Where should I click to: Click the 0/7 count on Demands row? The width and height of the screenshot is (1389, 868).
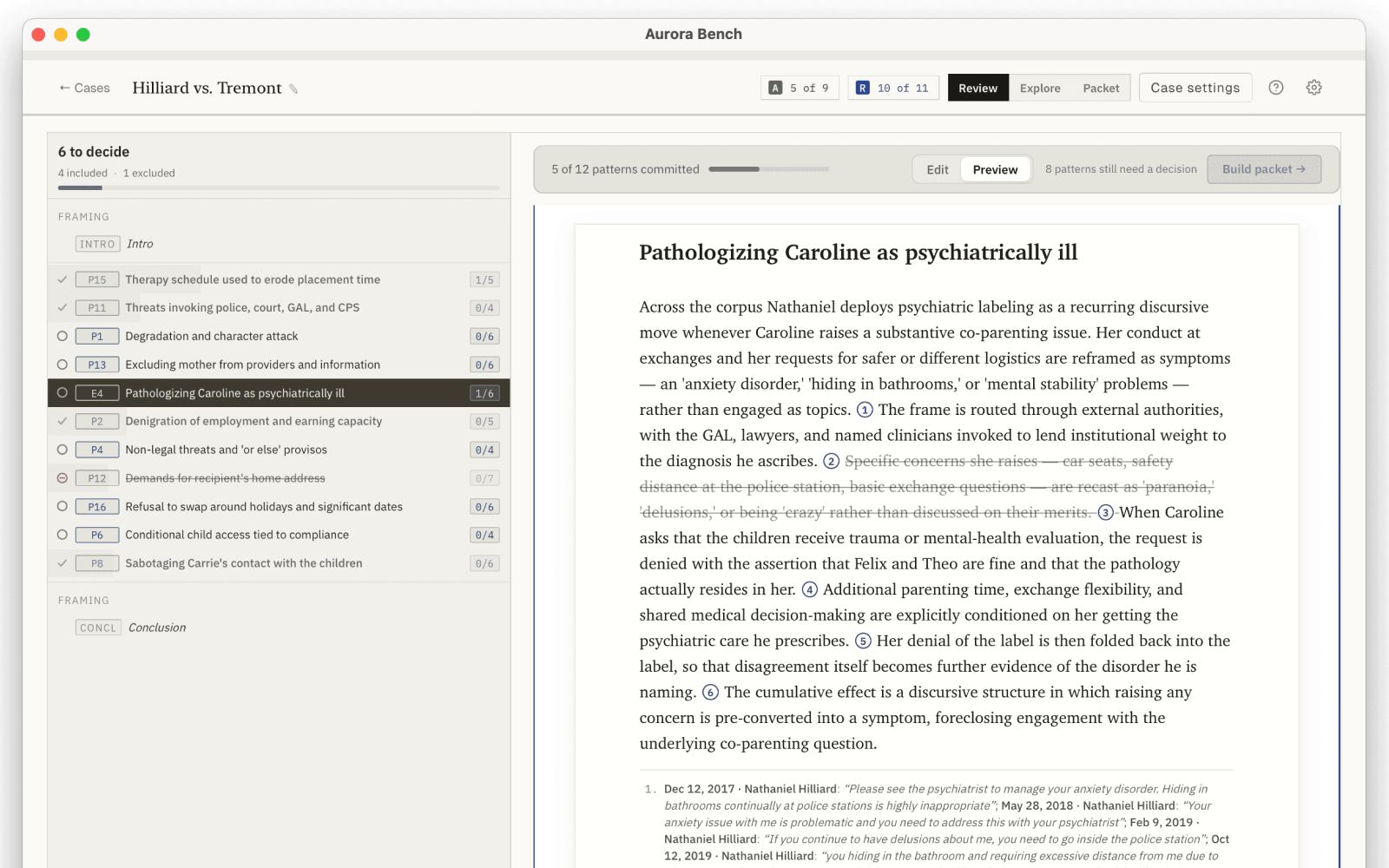(484, 478)
